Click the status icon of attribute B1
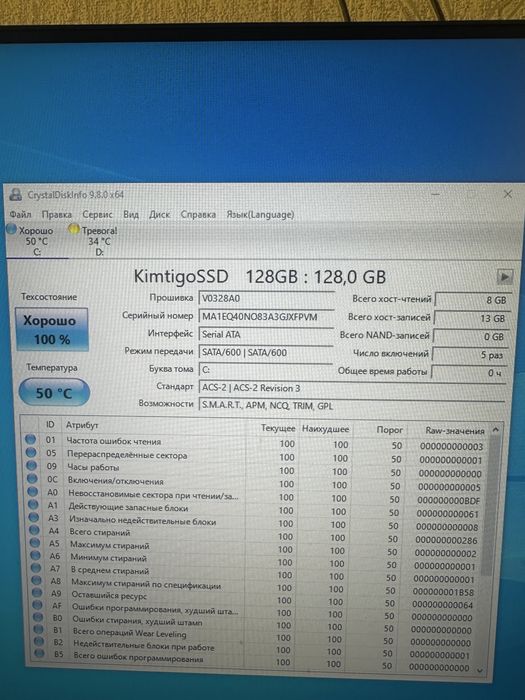This screenshot has height=700, width=525. pyautogui.click(x=38, y=629)
